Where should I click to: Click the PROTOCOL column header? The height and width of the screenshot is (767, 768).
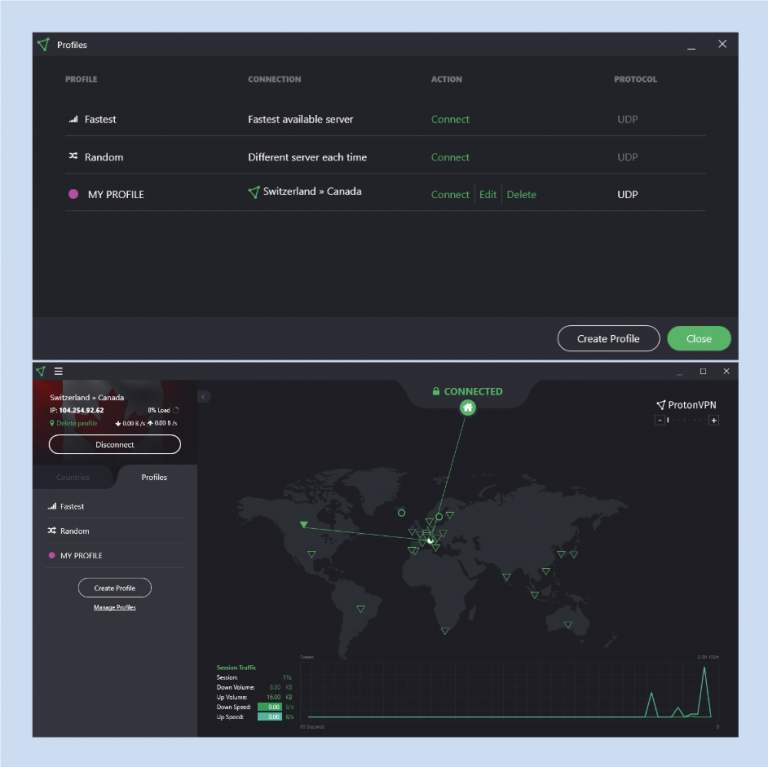(635, 79)
